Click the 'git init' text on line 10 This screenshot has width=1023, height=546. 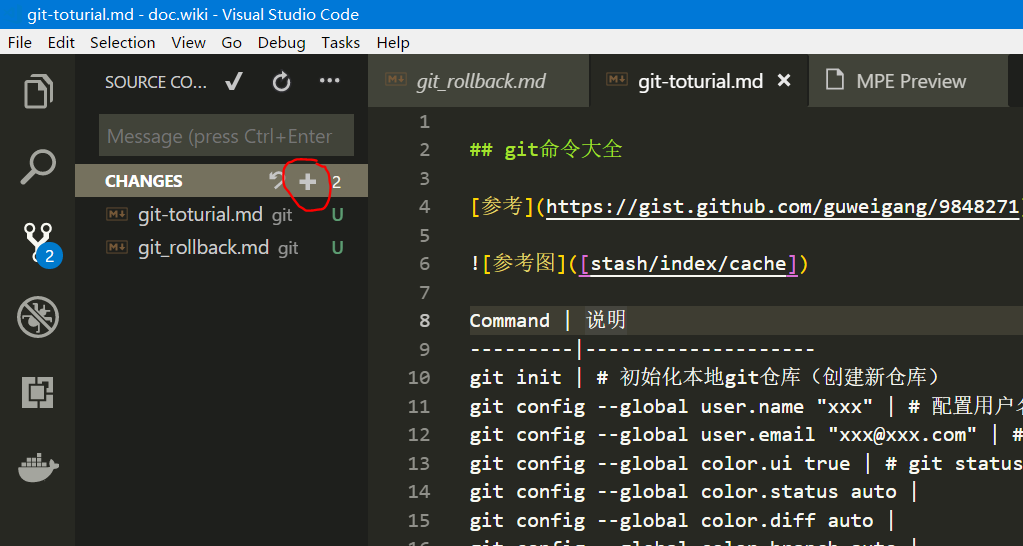coord(515,377)
